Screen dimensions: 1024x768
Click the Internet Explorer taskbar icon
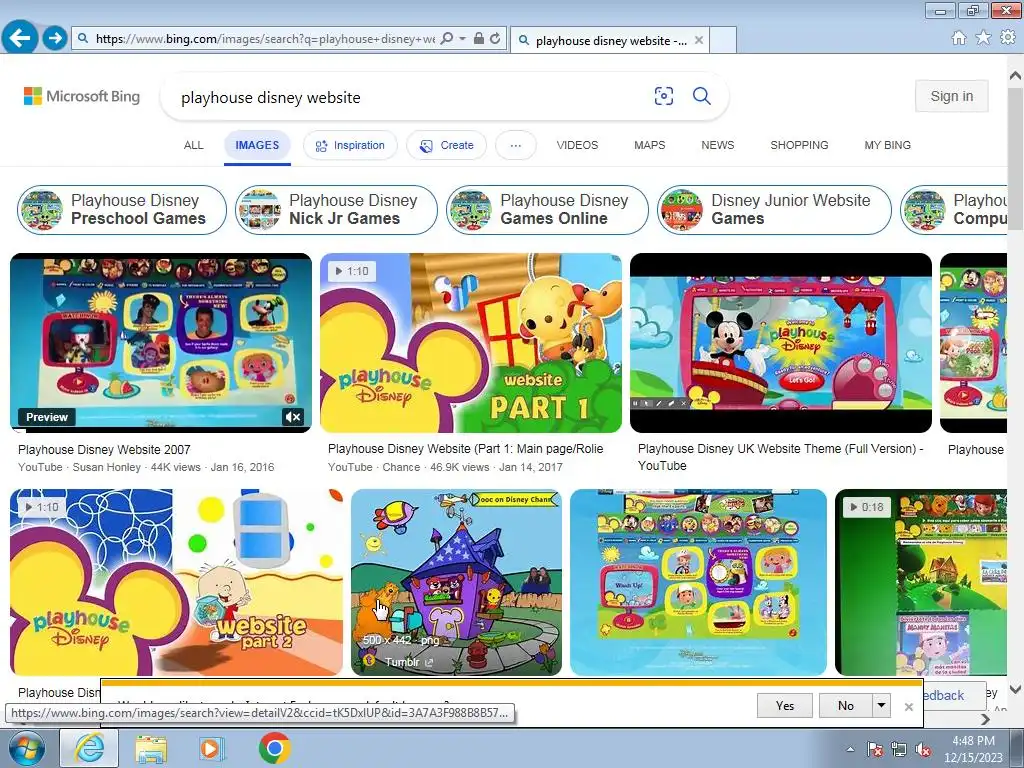pyautogui.click(x=89, y=748)
